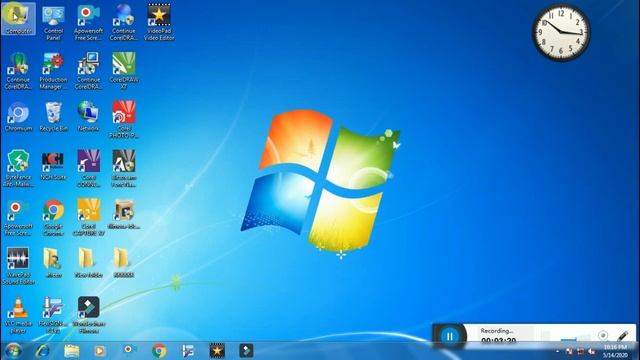Select the Recycle Bin icon
The height and width of the screenshot is (360, 640).
coord(53,117)
